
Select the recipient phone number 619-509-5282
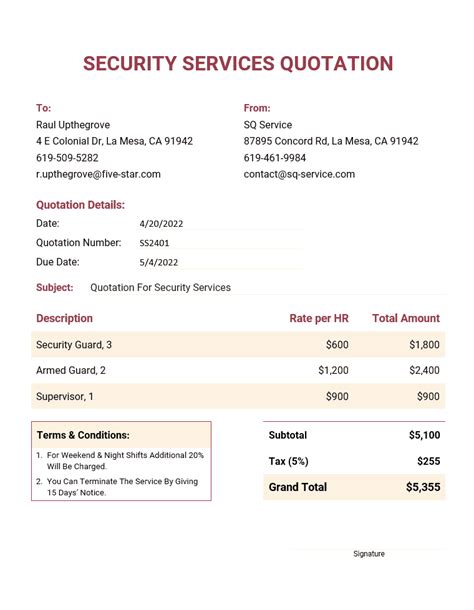(67, 158)
